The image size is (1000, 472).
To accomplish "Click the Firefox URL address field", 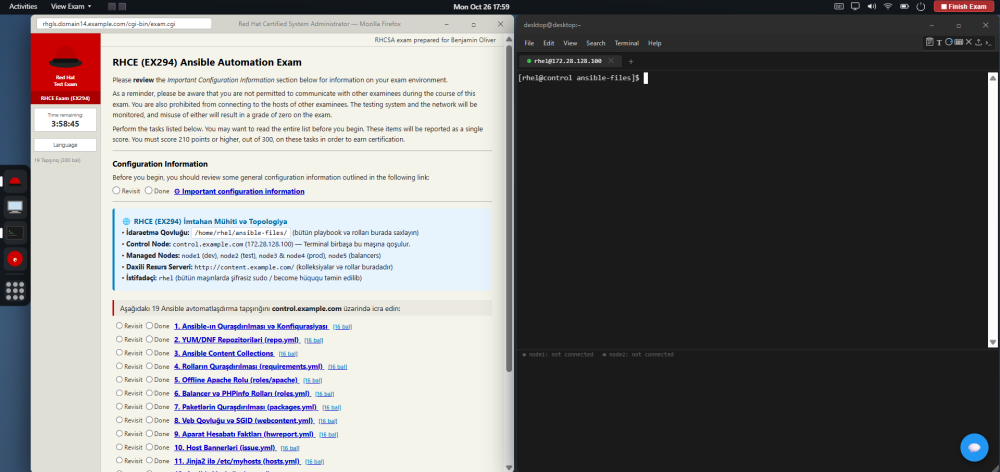I will [124, 24].
